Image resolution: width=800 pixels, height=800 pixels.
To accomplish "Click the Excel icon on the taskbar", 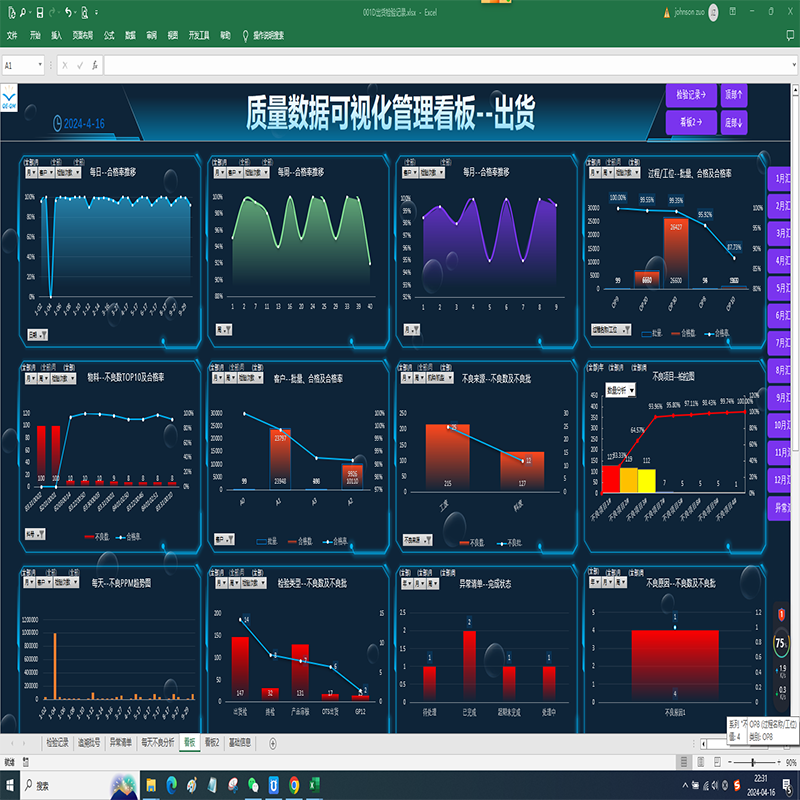I will [x=314, y=785].
